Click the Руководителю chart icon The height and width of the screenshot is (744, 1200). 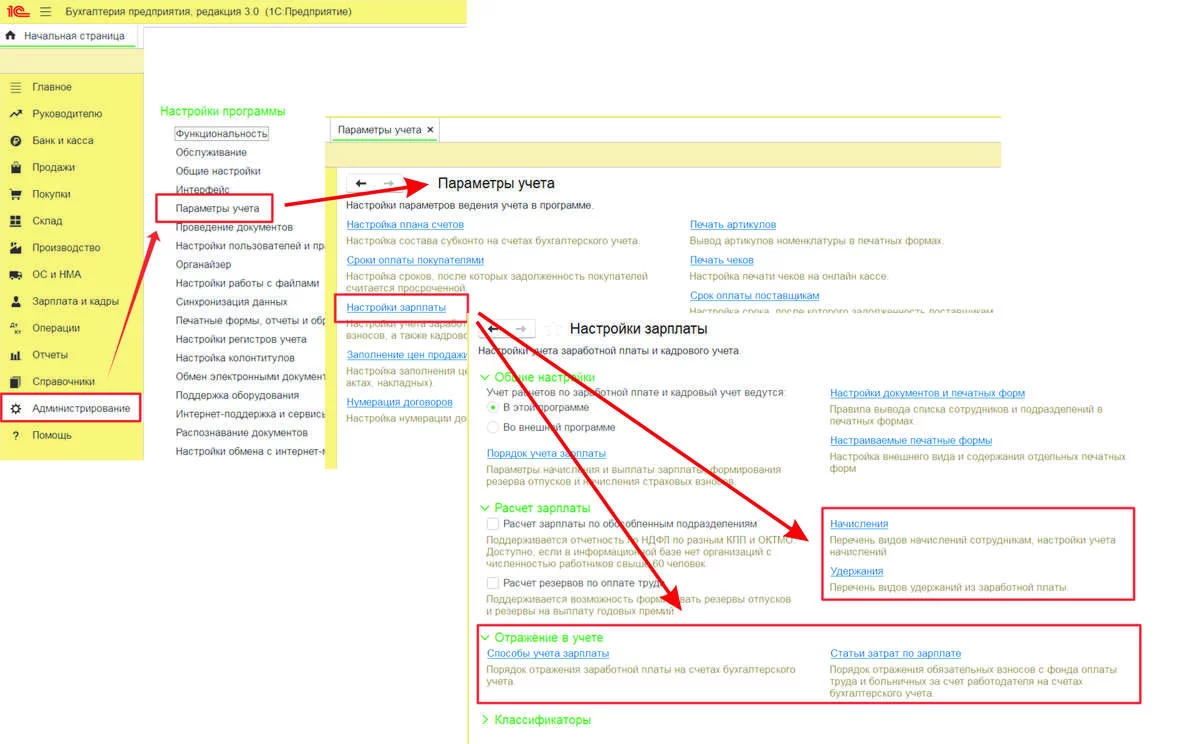pyautogui.click(x=15, y=114)
